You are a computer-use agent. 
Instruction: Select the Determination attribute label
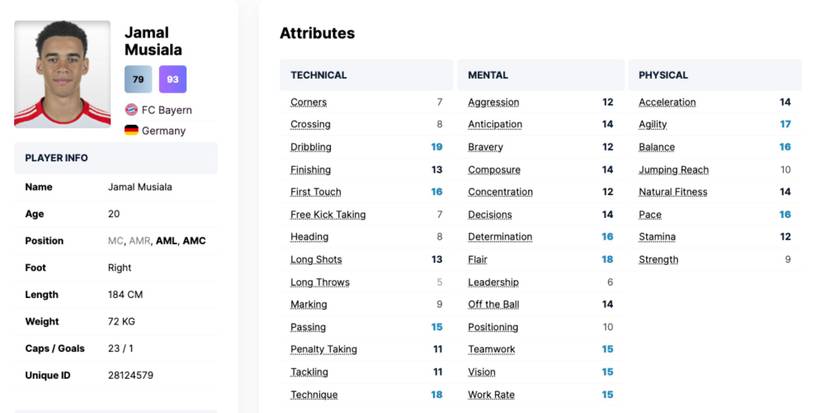pyautogui.click(x=500, y=237)
